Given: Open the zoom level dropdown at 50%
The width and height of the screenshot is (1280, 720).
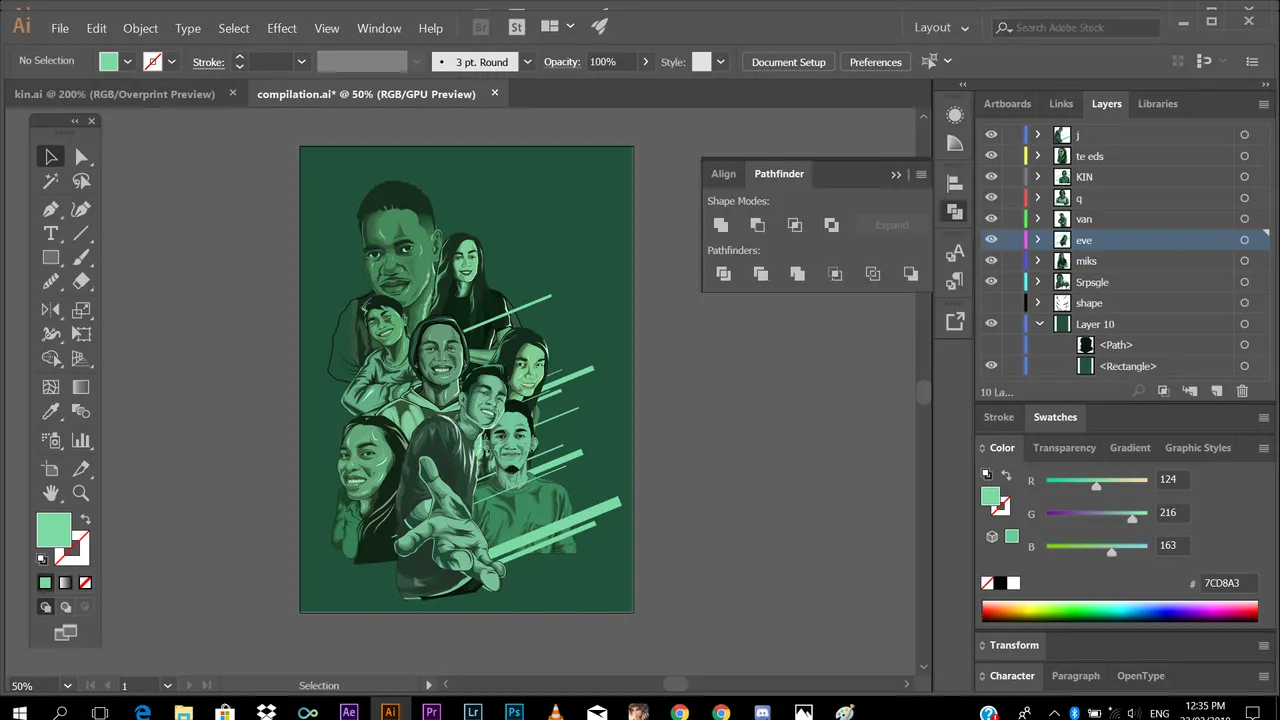Looking at the screenshot, I should pos(67,686).
